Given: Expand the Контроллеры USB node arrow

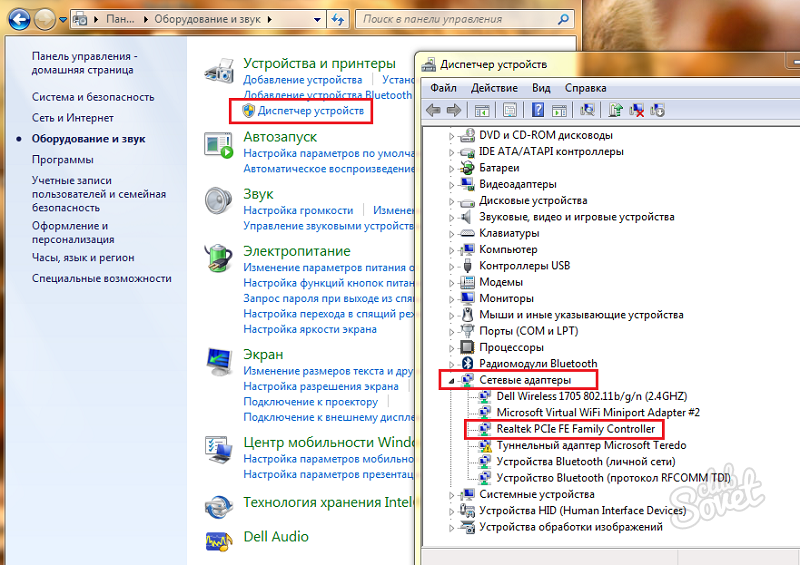Looking at the screenshot, I should click(x=451, y=267).
